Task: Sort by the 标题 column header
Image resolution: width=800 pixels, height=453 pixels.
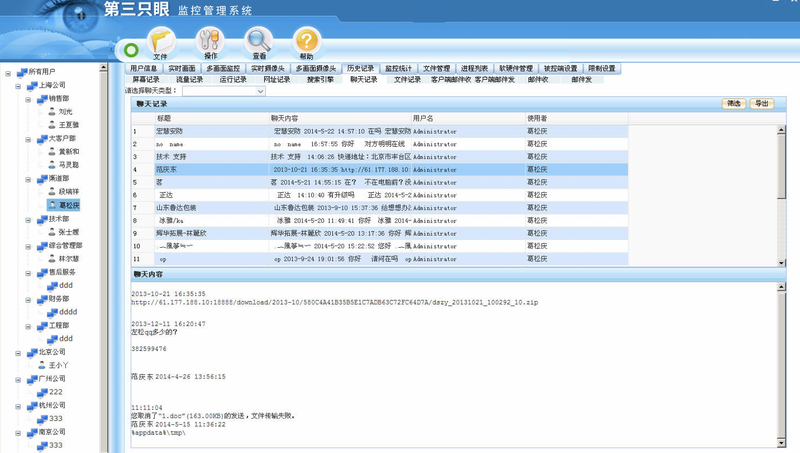Action: (x=212, y=118)
